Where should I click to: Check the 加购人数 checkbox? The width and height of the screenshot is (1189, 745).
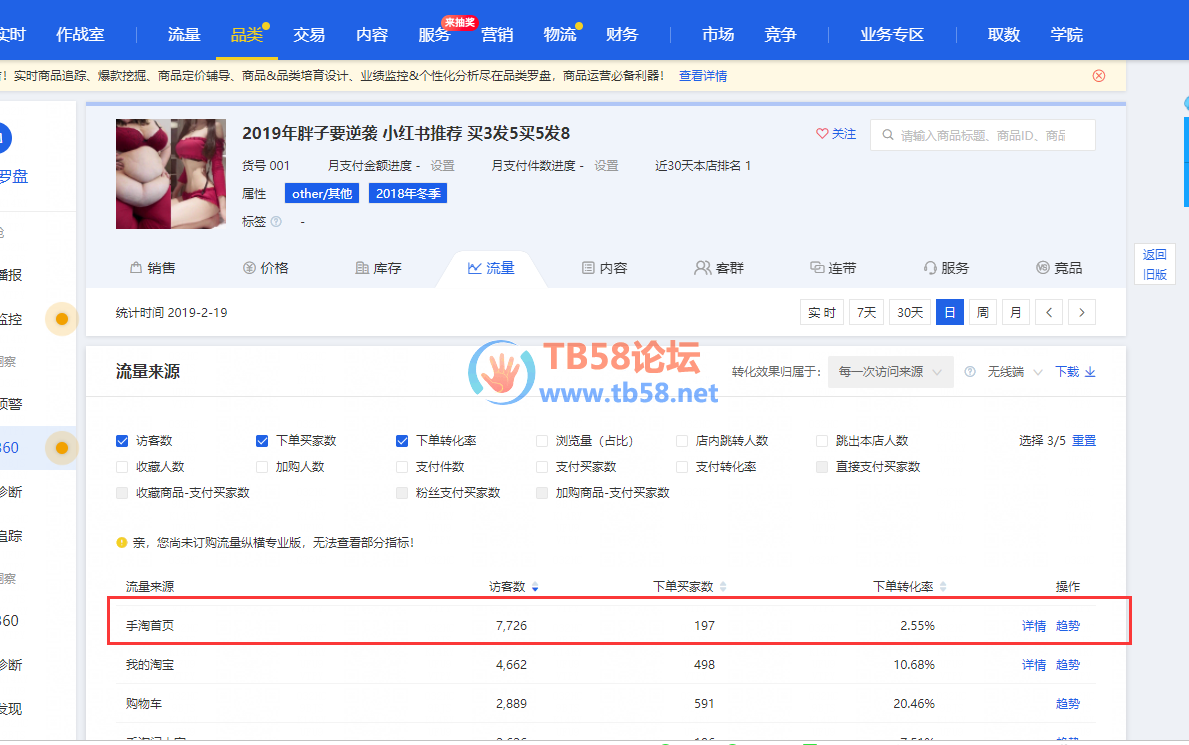click(262, 467)
